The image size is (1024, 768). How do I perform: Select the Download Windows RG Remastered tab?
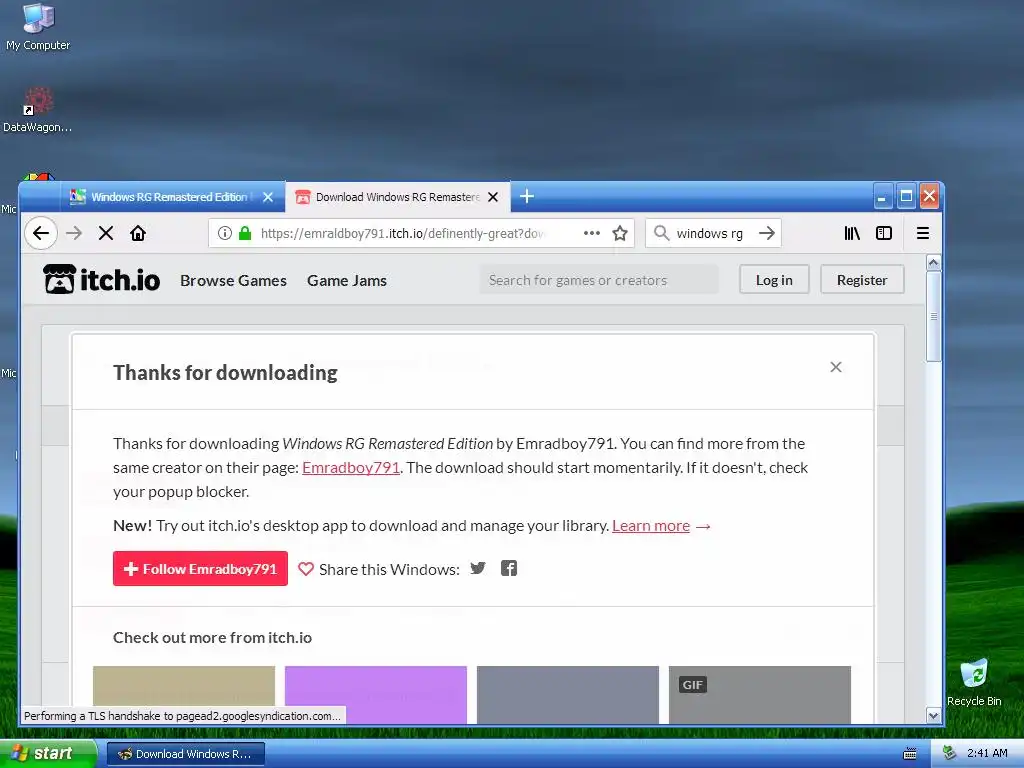pyautogui.click(x=398, y=197)
